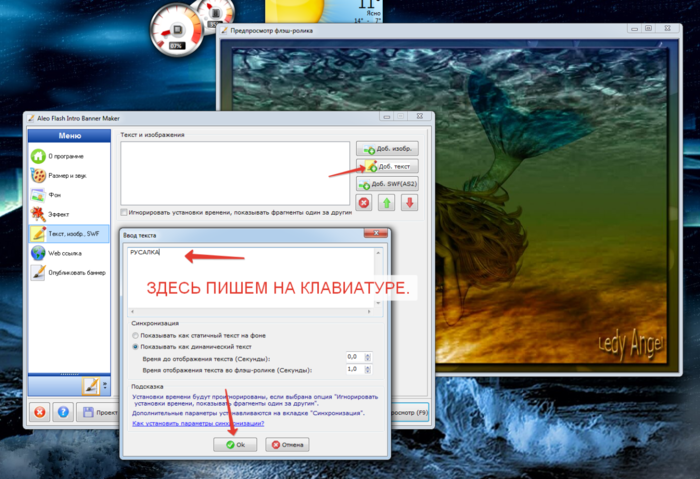Enable the 'Игнорировать установки времени' checkbox
Viewport: 700px width, 479px height.
[124, 213]
